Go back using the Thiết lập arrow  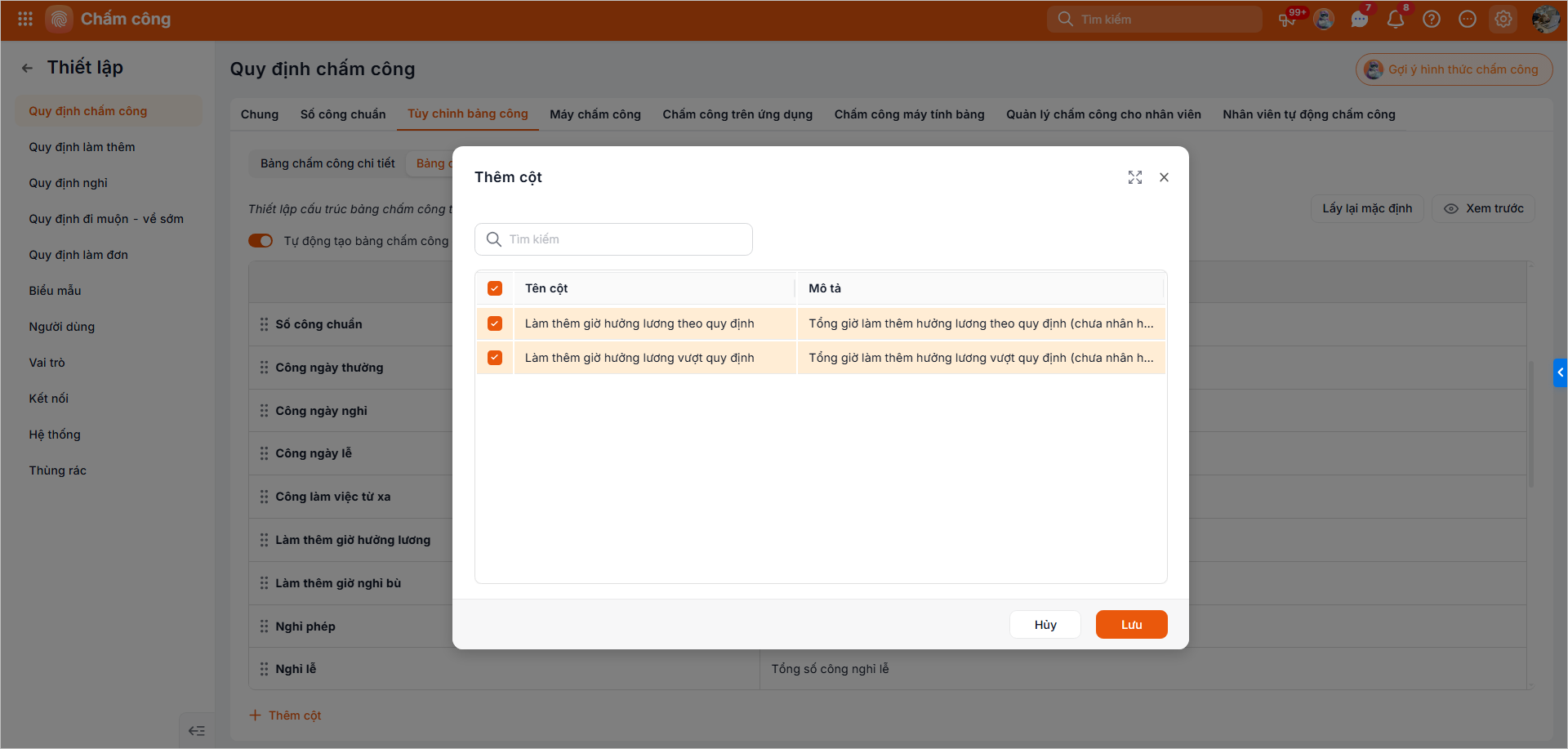(27, 68)
